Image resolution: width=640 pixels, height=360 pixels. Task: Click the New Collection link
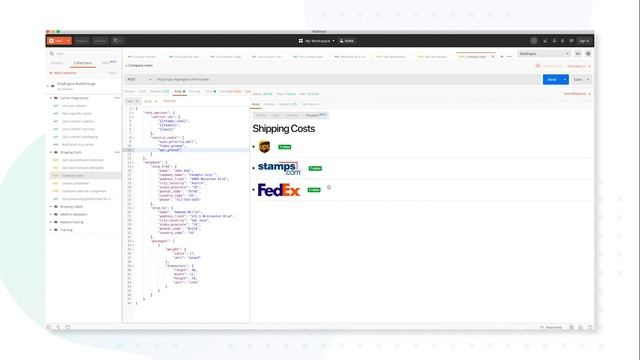coord(63,73)
